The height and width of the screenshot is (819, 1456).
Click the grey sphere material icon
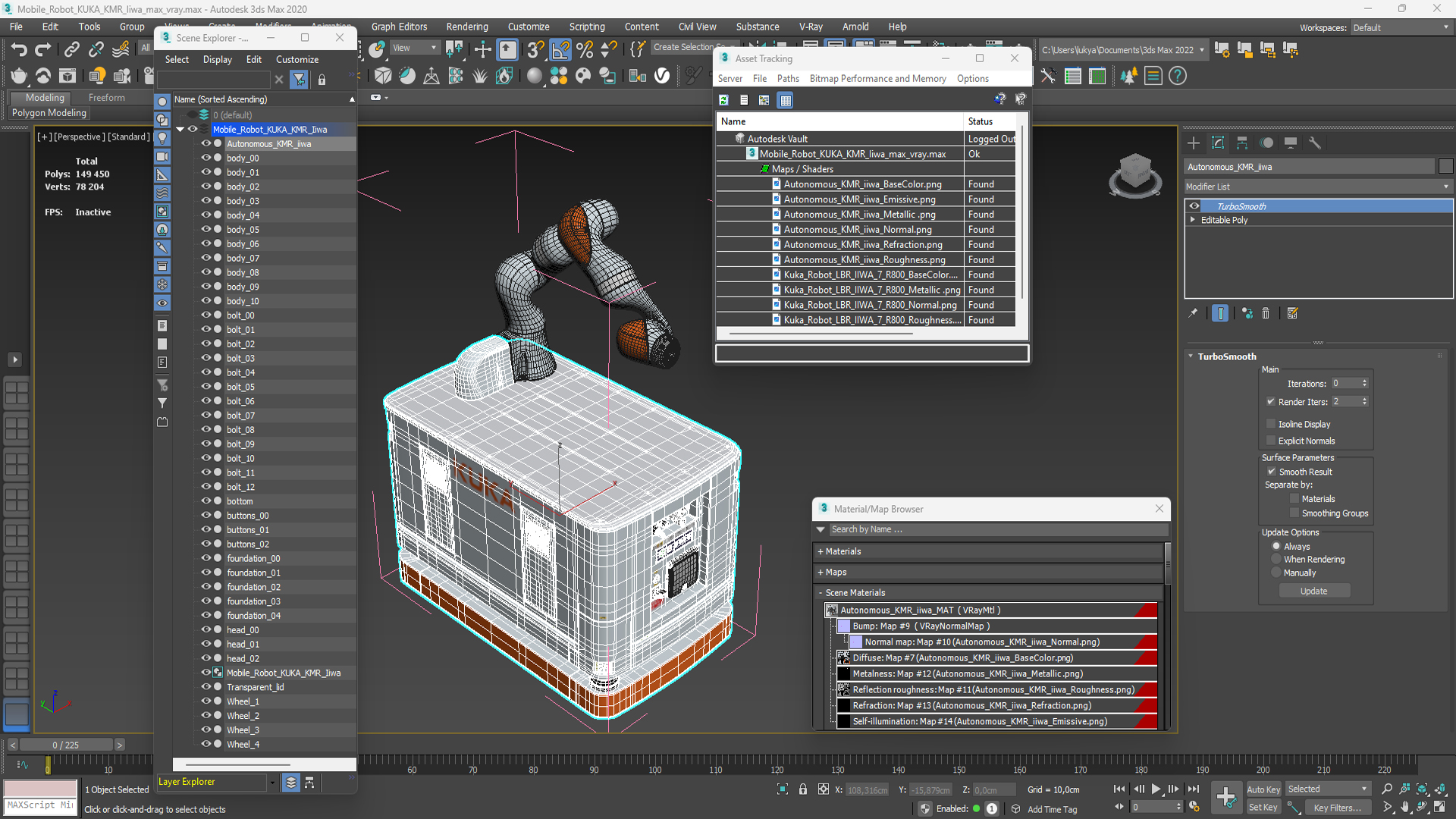[x=535, y=76]
